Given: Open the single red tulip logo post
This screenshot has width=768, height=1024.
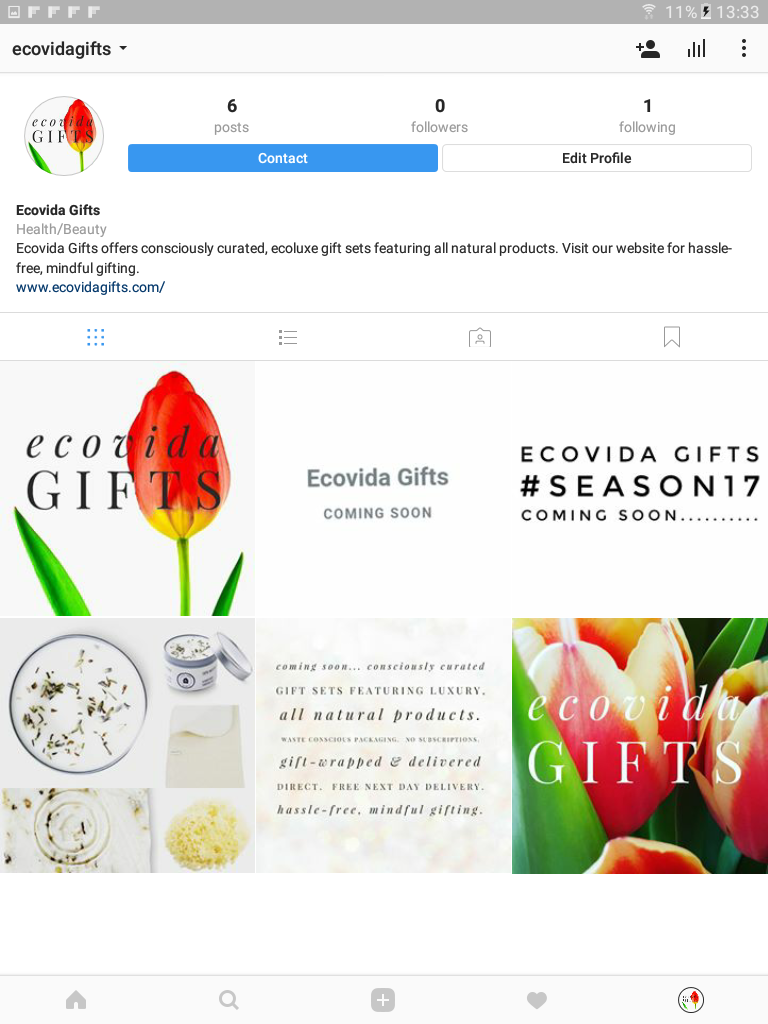Looking at the screenshot, I should click(127, 488).
